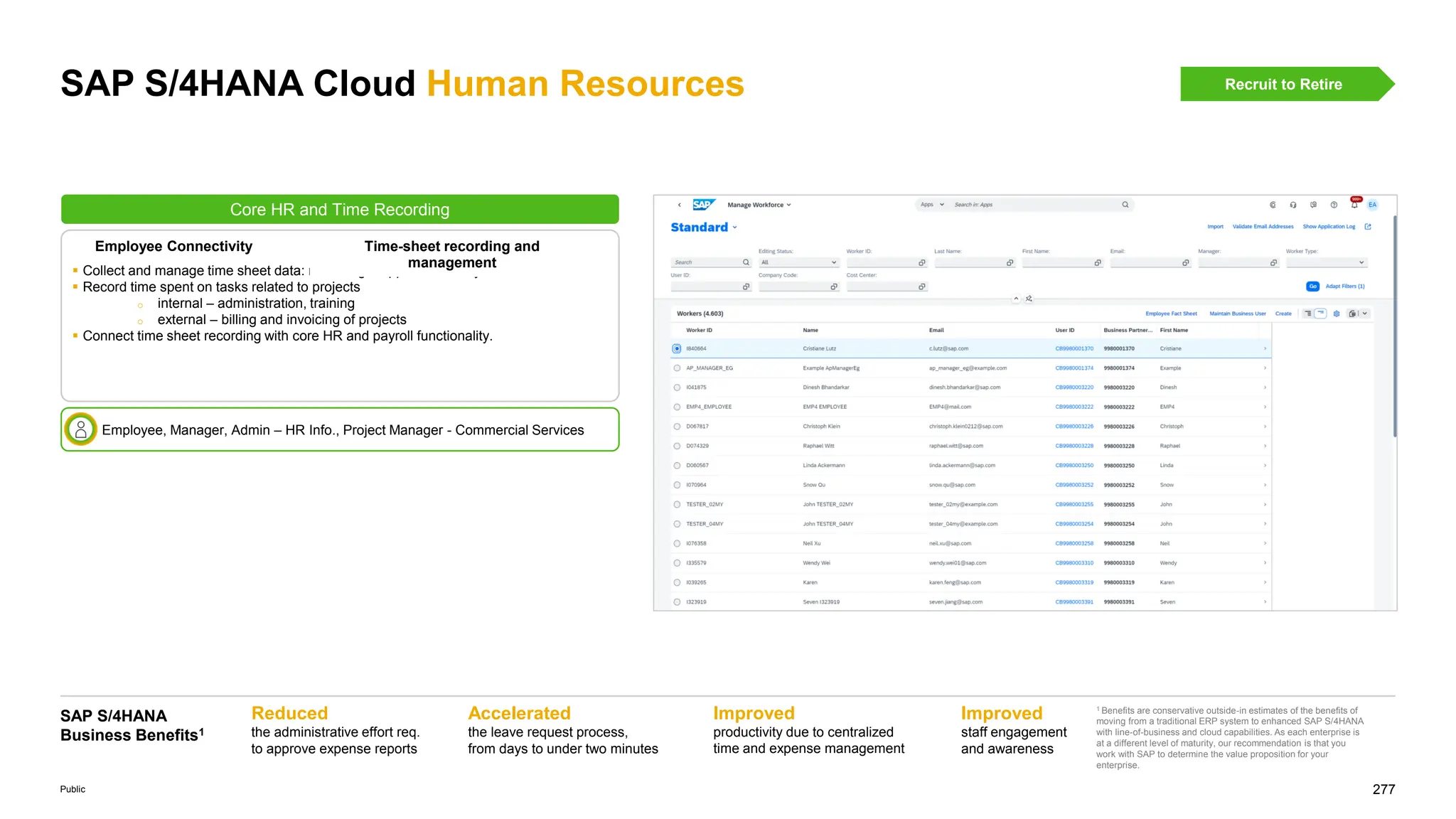Select radio button for AP_MANAGER_EG

pyautogui.click(x=677, y=368)
